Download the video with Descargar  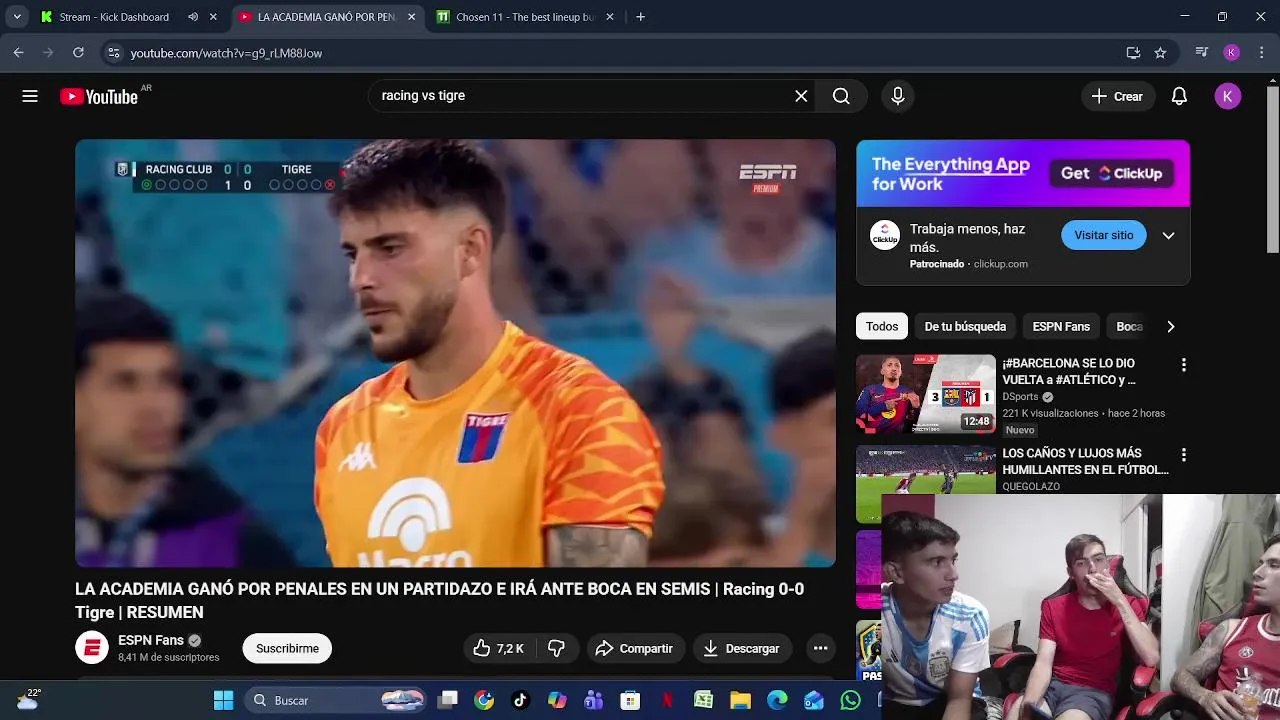pyautogui.click(x=741, y=648)
